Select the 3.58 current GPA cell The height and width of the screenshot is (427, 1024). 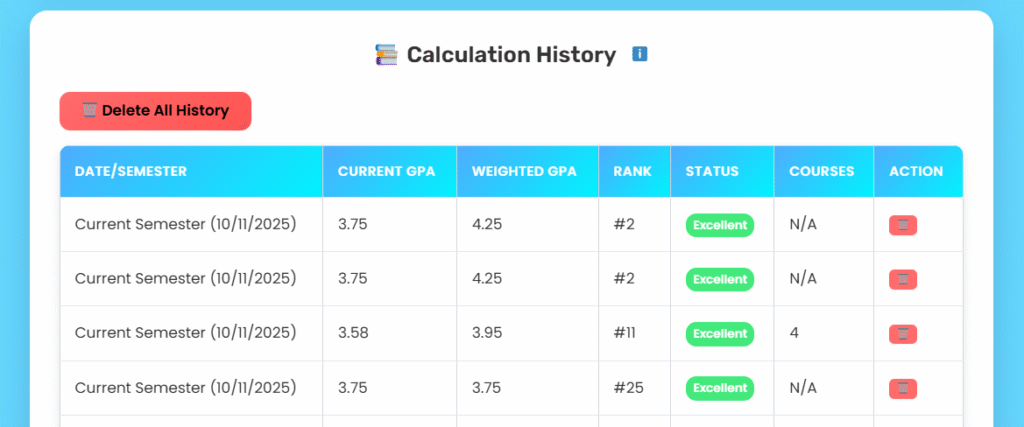tap(353, 333)
